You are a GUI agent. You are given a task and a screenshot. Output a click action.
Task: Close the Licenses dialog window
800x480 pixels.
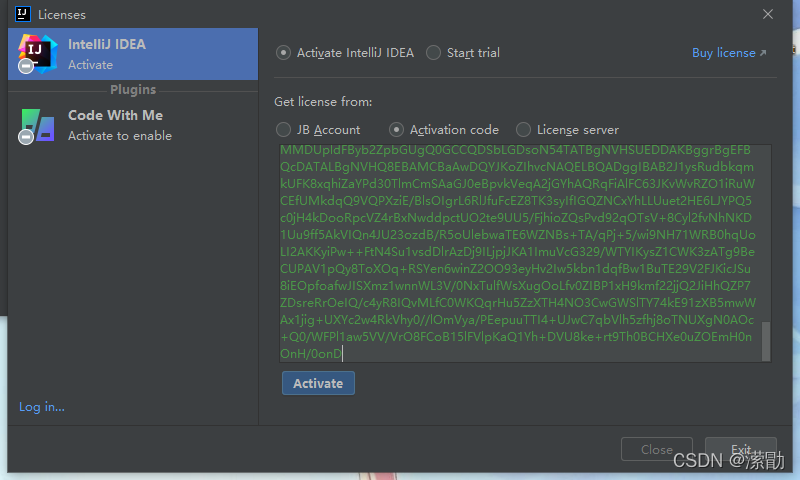768,14
